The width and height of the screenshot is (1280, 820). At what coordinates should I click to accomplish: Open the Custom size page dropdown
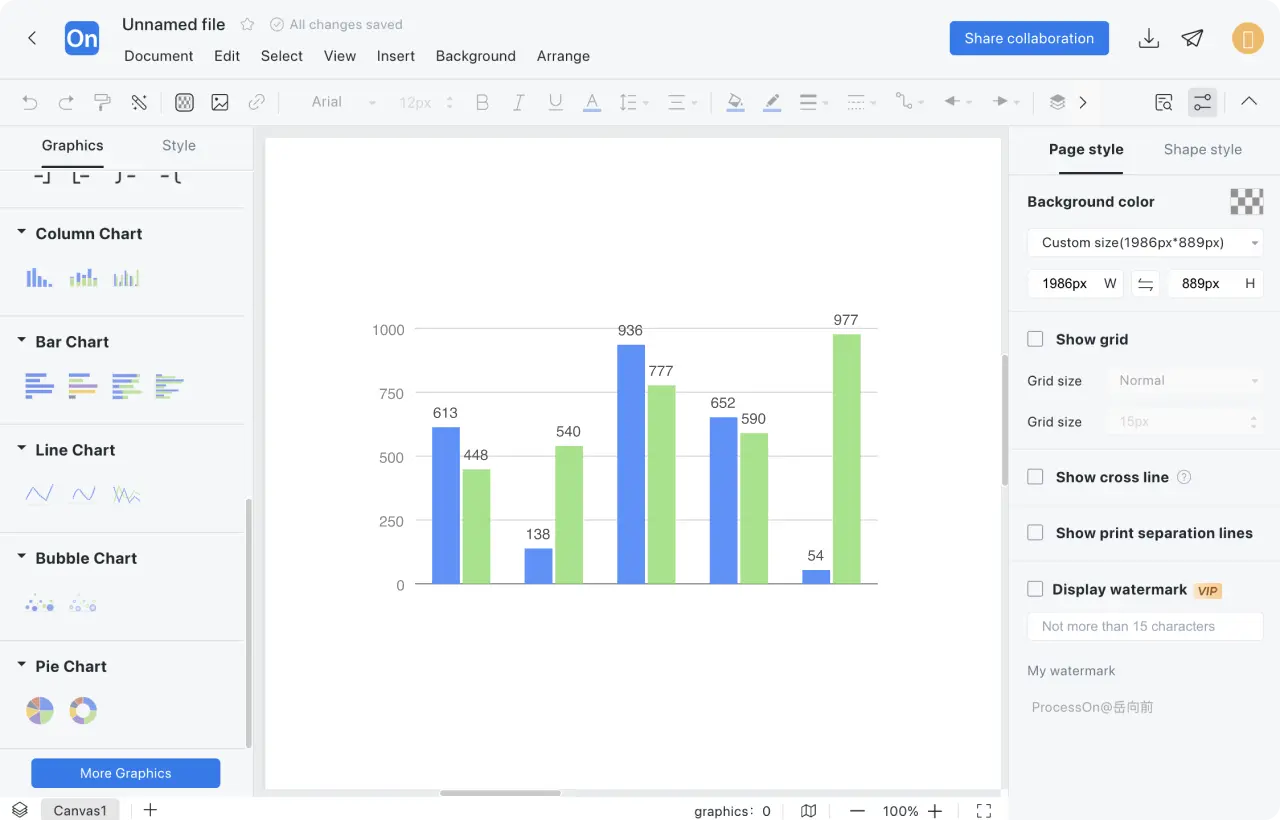point(1144,243)
